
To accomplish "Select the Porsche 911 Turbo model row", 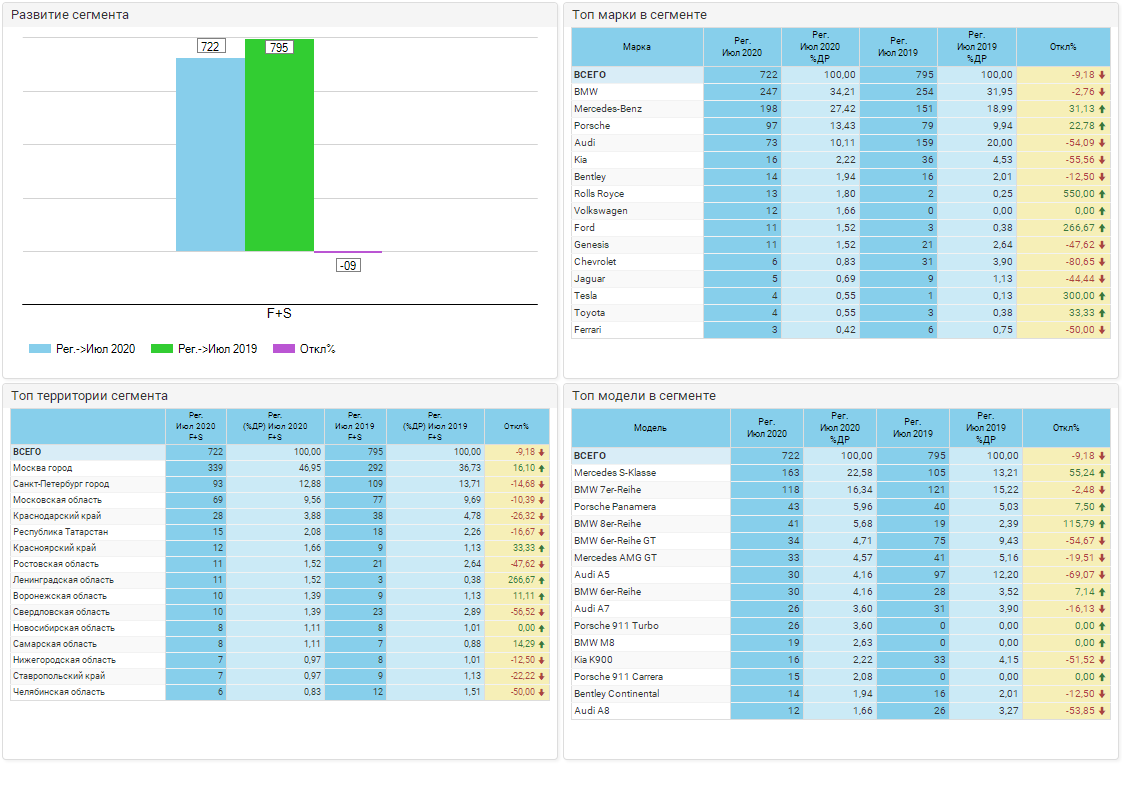I will pyautogui.click(x=841, y=626).
